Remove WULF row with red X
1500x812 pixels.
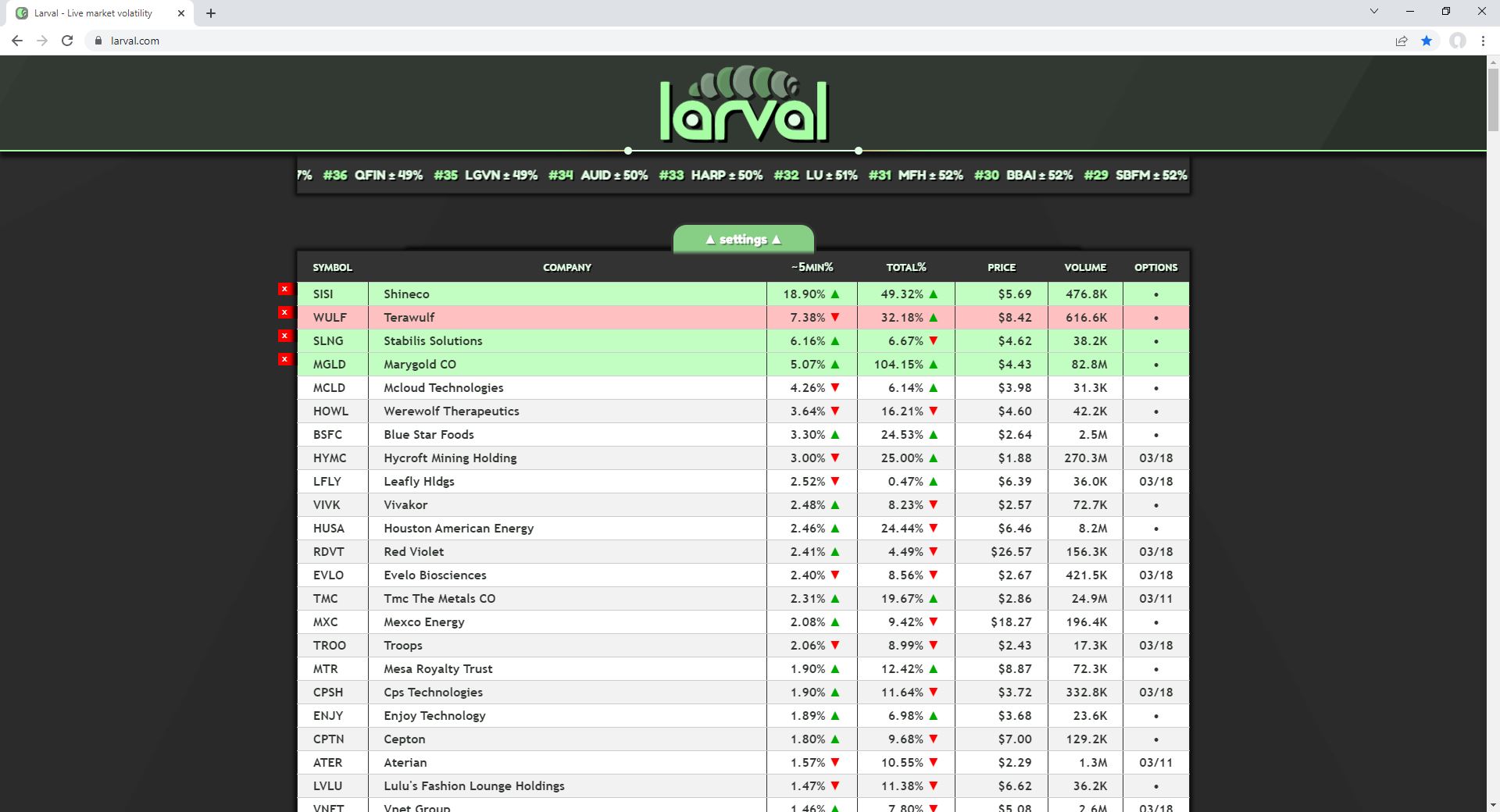(x=285, y=312)
